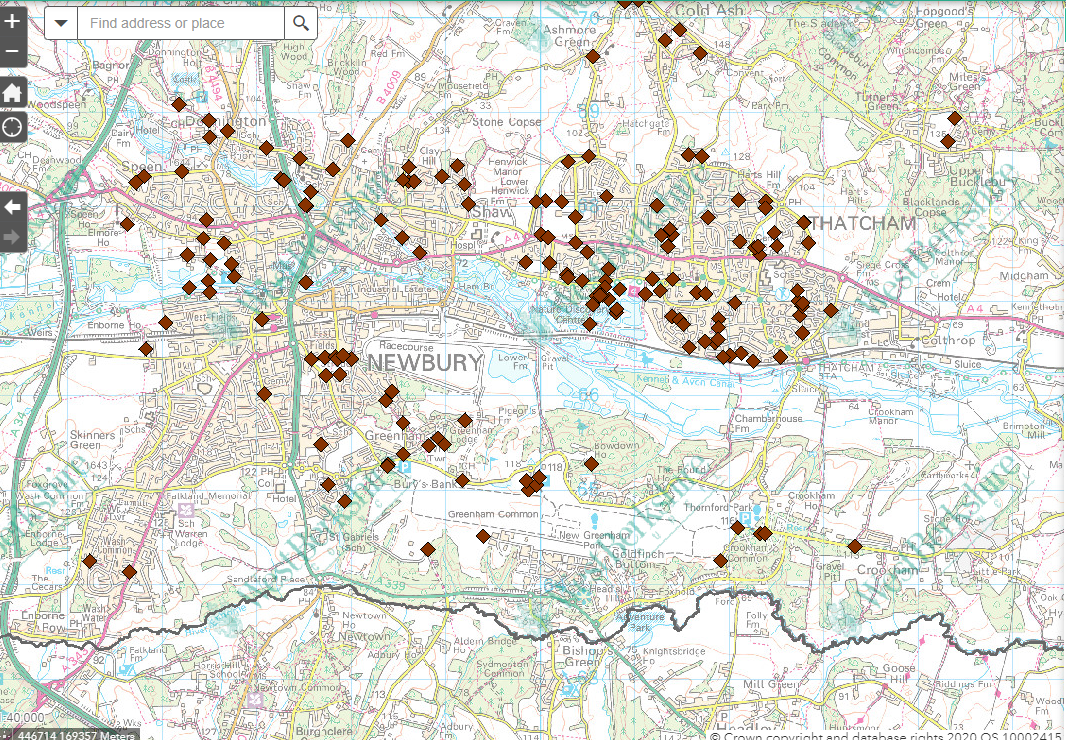Go to previous map extent
This screenshot has width=1066, height=740.
click(x=12, y=207)
